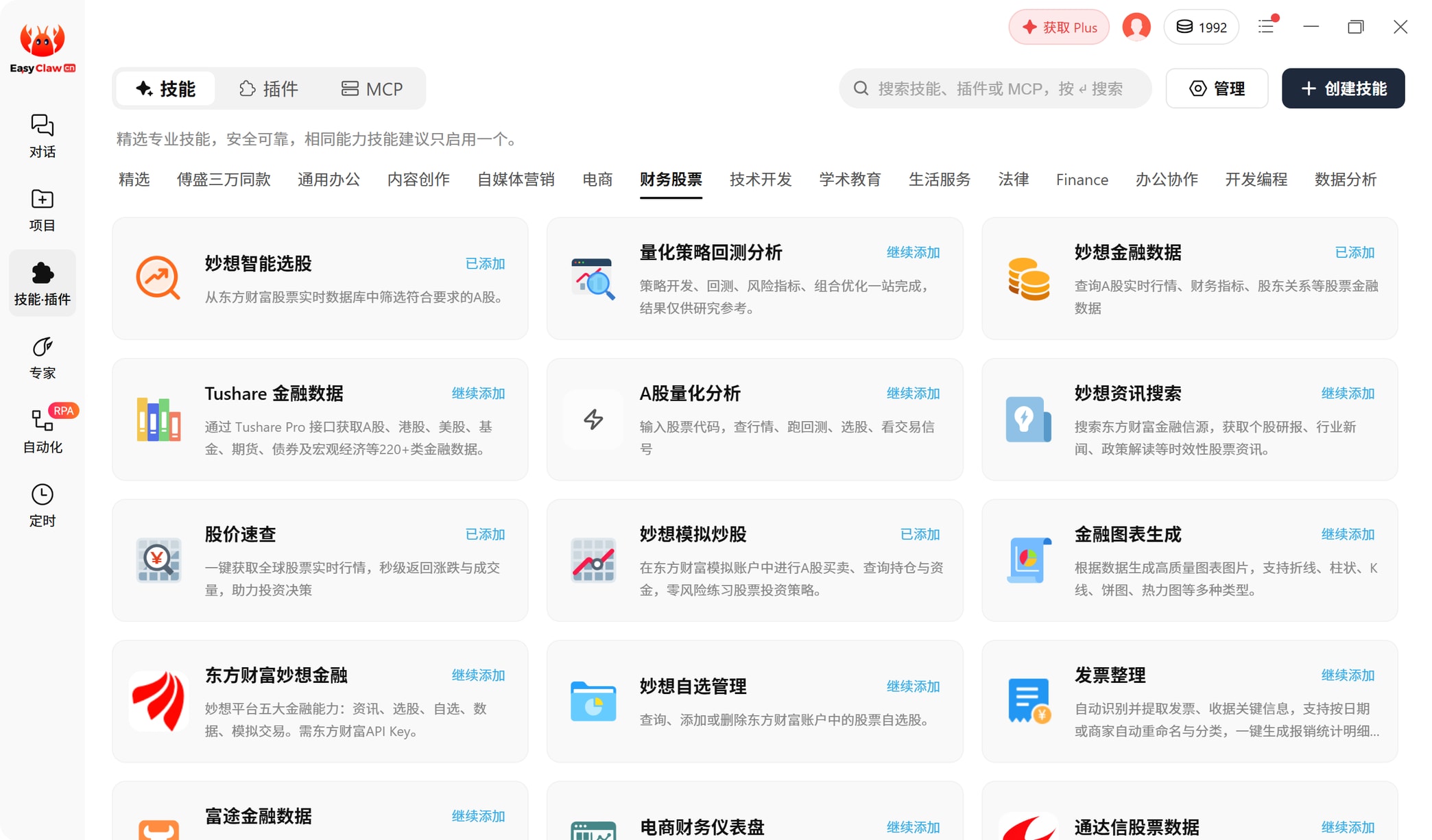Click the 妙想金融数据 coins icon
Image resolution: width=1432 pixels, height=840 pixels.
pos(1028,278)
